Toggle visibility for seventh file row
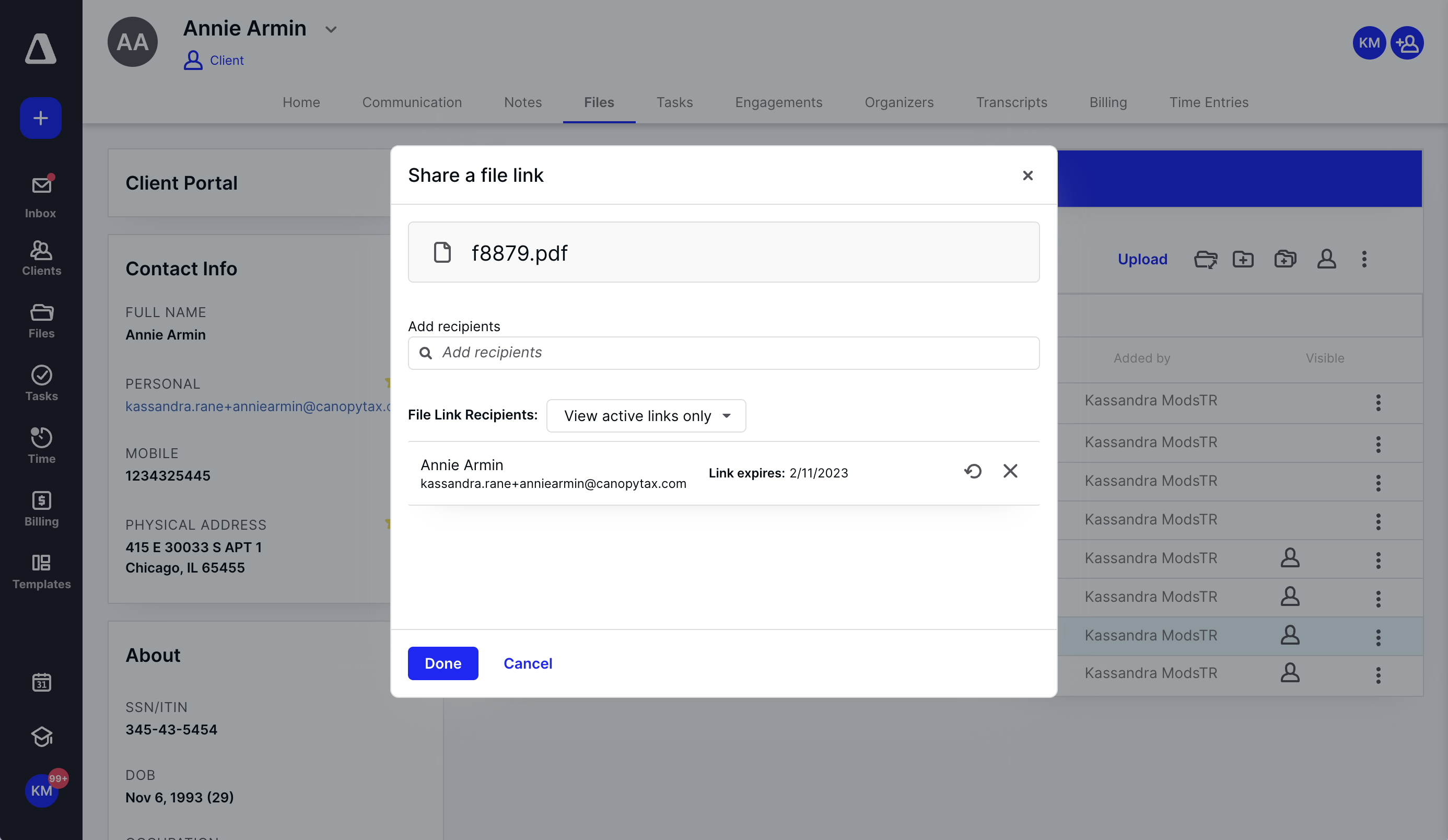 (x=1290, y=636)
